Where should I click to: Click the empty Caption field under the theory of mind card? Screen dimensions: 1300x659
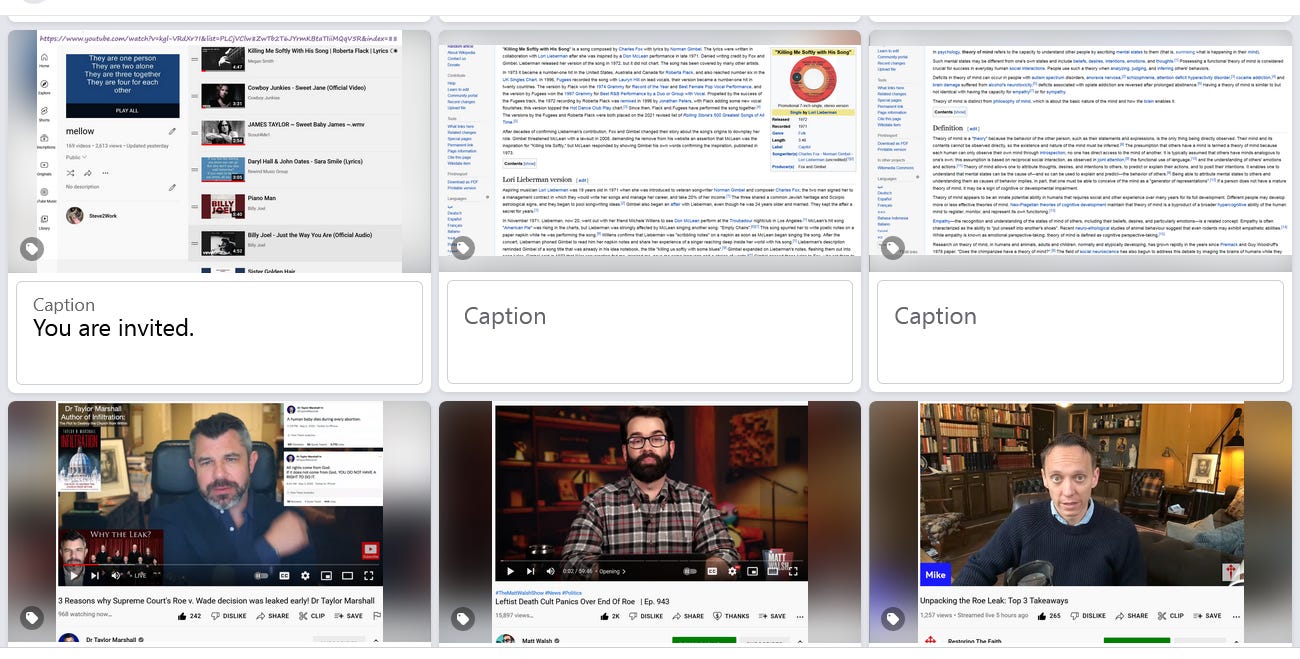tap(1080, 332)
